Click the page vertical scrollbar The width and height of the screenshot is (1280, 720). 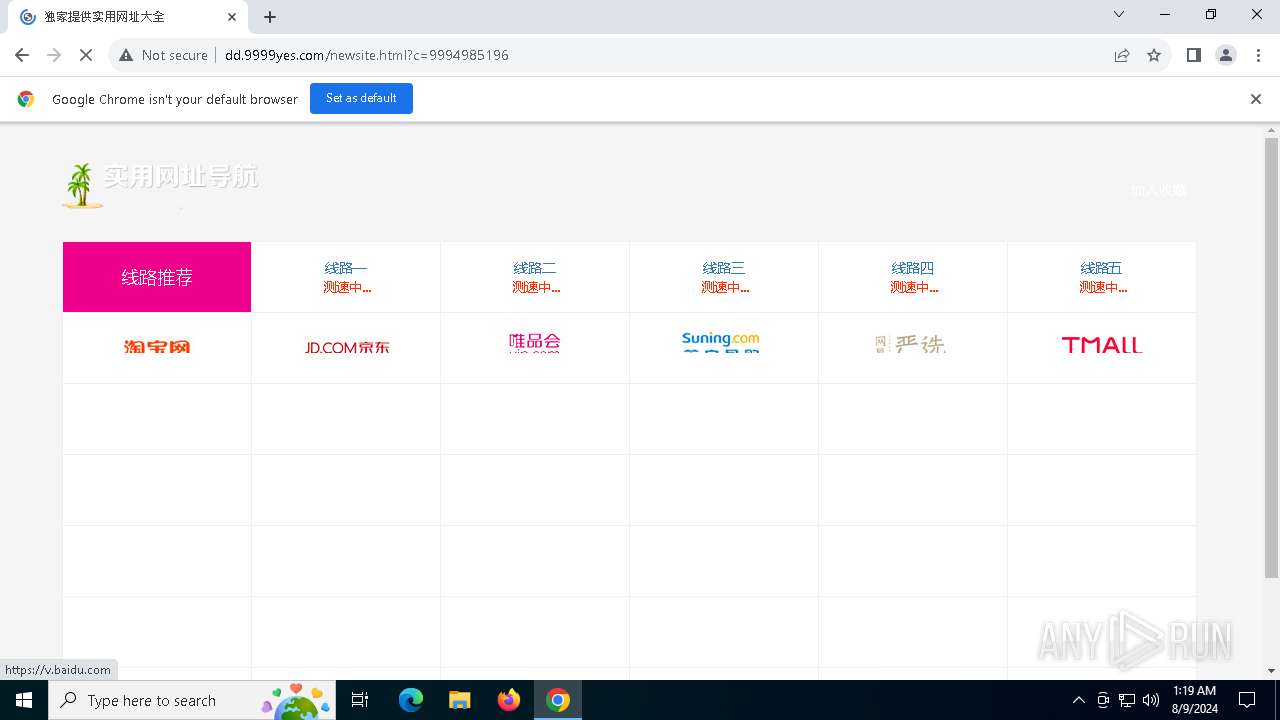pos(1271,358)
